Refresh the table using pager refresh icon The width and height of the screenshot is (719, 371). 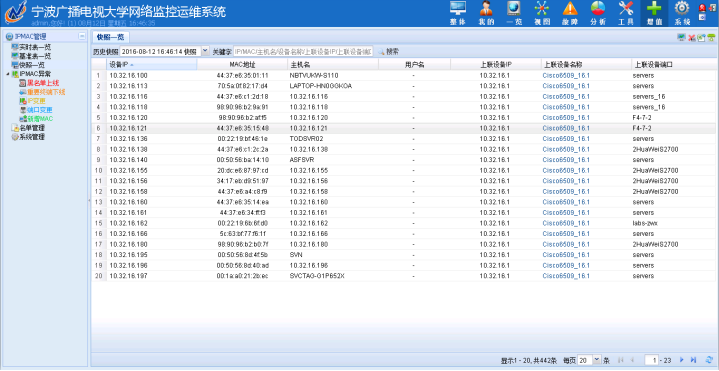tap(709, 360)
